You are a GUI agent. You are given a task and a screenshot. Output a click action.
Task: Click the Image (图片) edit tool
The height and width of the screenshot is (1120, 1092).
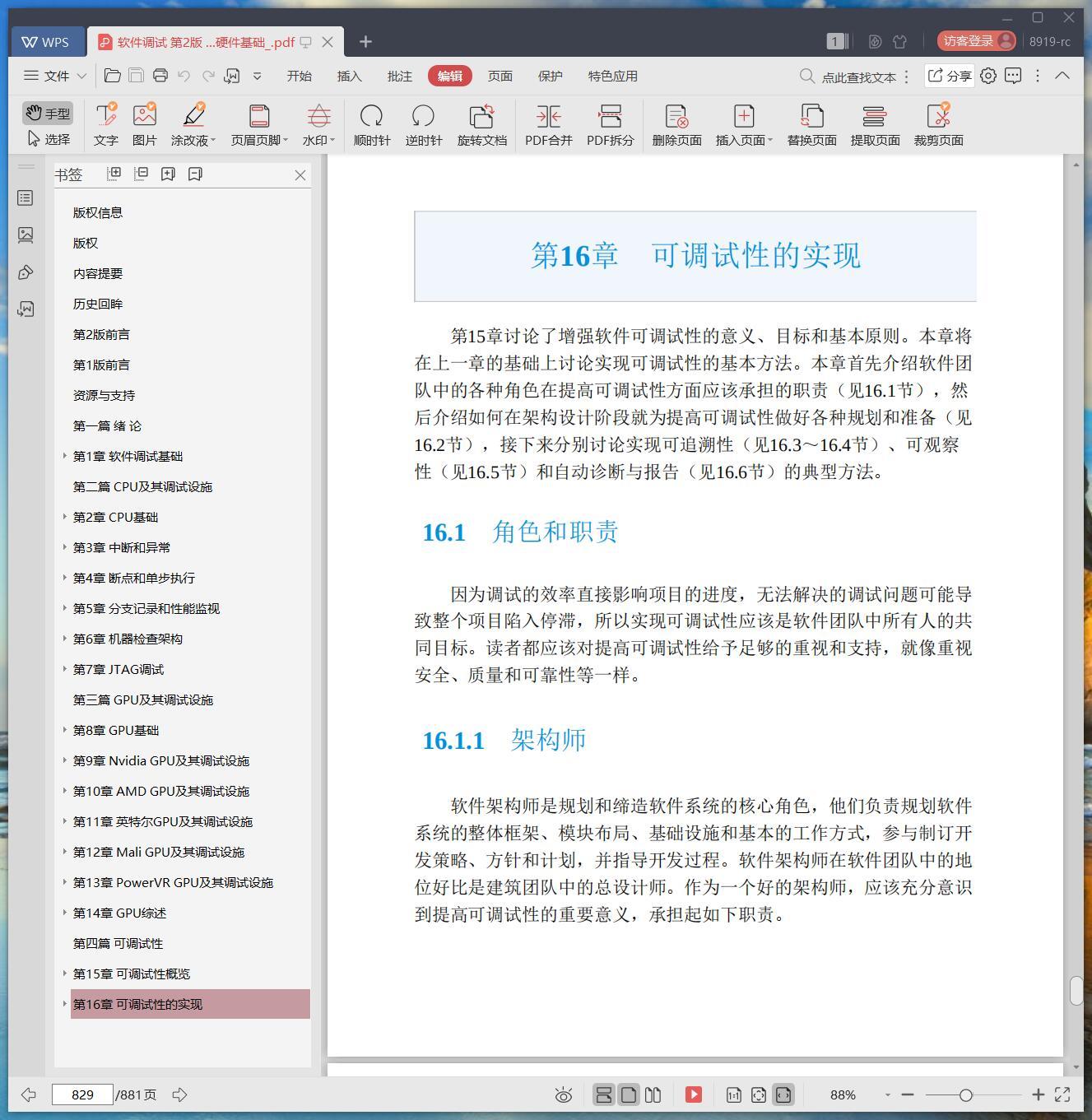144,125
